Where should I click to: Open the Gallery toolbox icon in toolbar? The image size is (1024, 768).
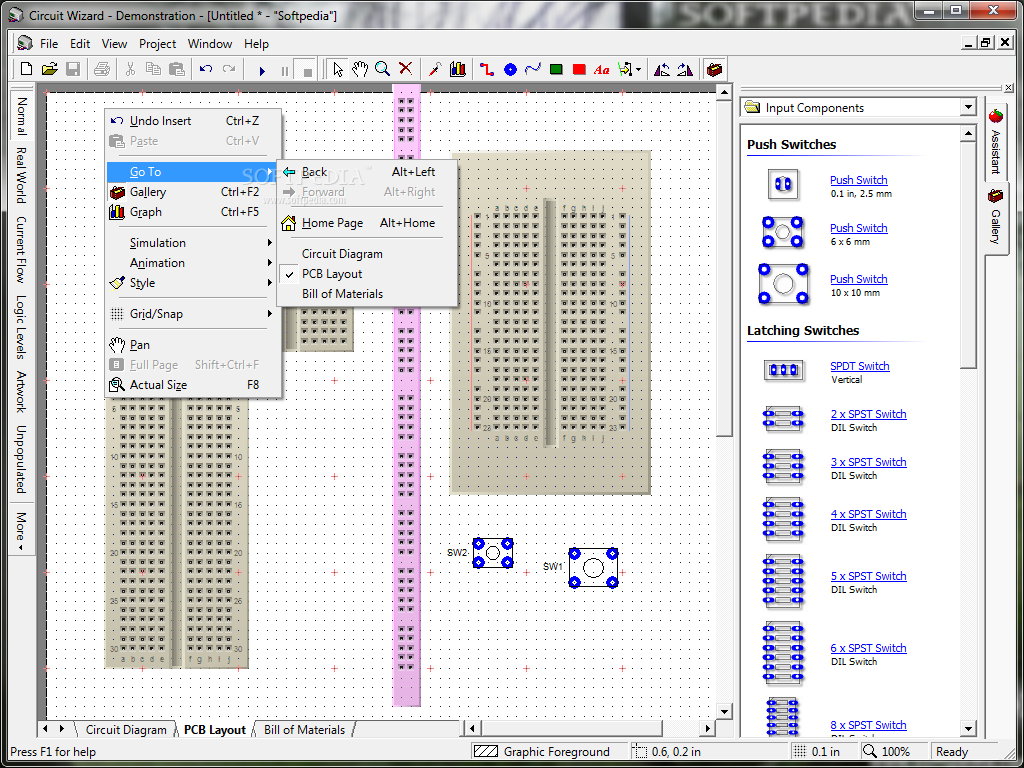tap(714, 69)
